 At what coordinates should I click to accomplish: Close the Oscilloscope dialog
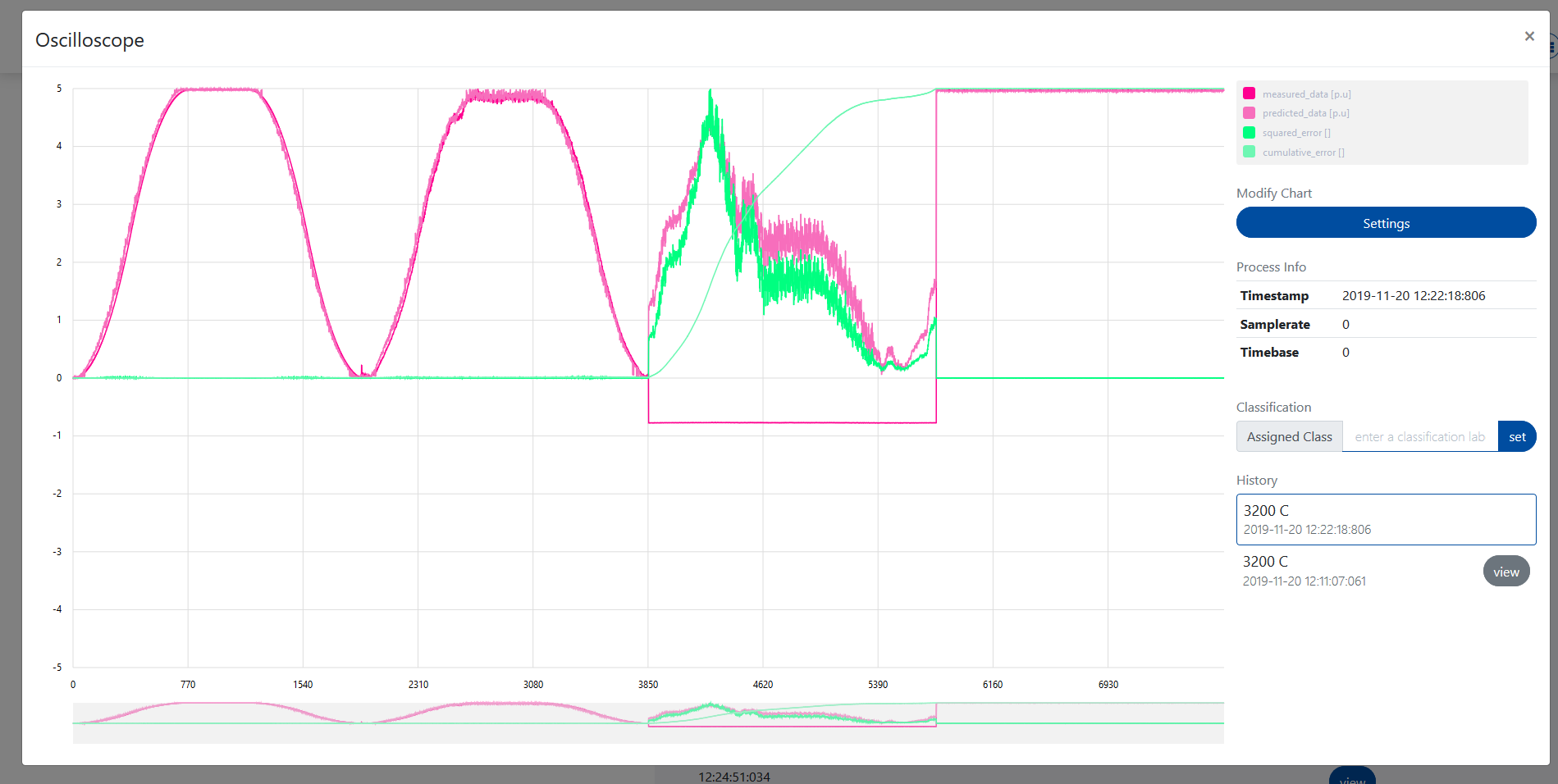[x=1528, y=36]
